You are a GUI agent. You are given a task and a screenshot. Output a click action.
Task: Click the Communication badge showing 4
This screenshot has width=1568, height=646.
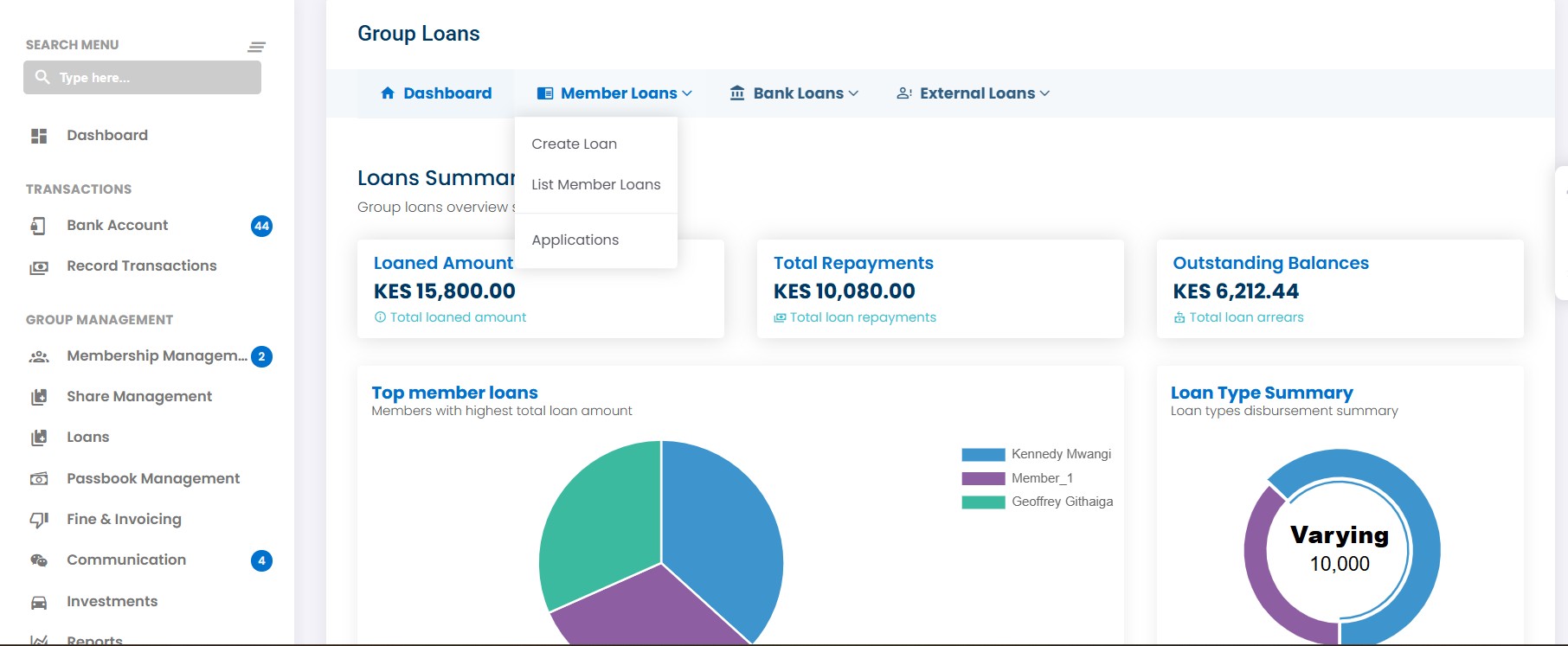point(261,560)
